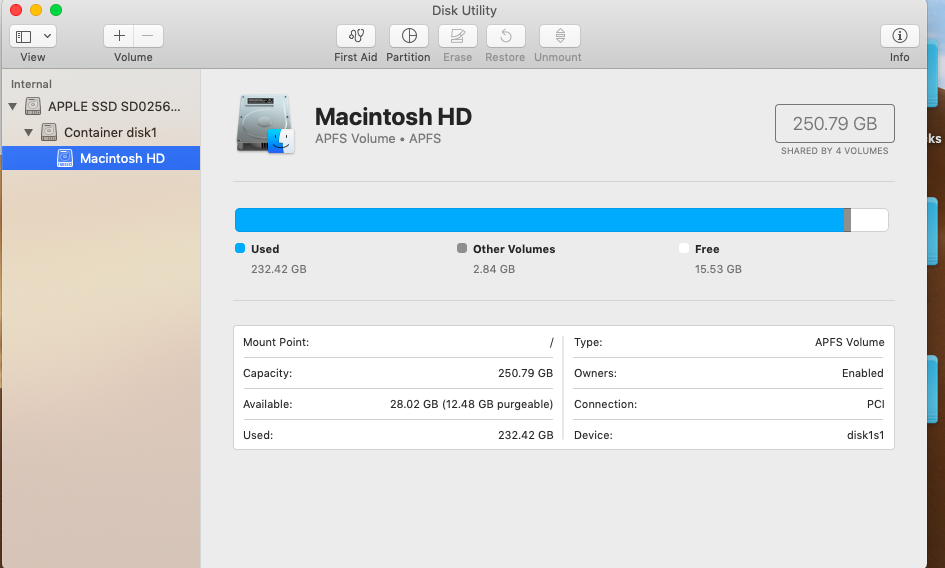Click the Owners 'Enabled' table value
Viewport: 945px width, 568px height.
click(x=863, y=373)
